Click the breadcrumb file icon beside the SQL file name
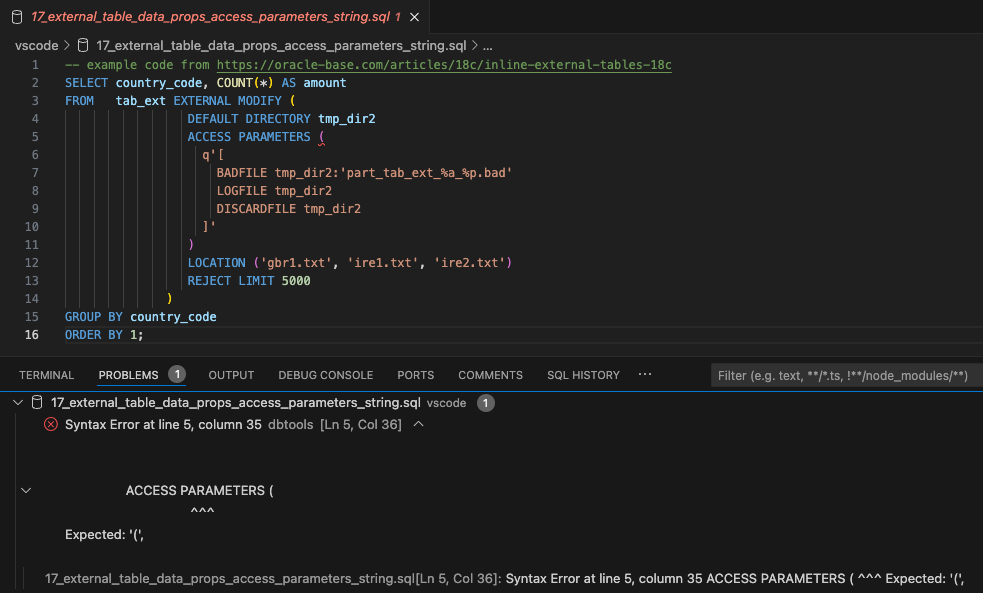Image resolution: width=983 pixels, height=593 pixels. pyautogui.click(x=83, y=46)
